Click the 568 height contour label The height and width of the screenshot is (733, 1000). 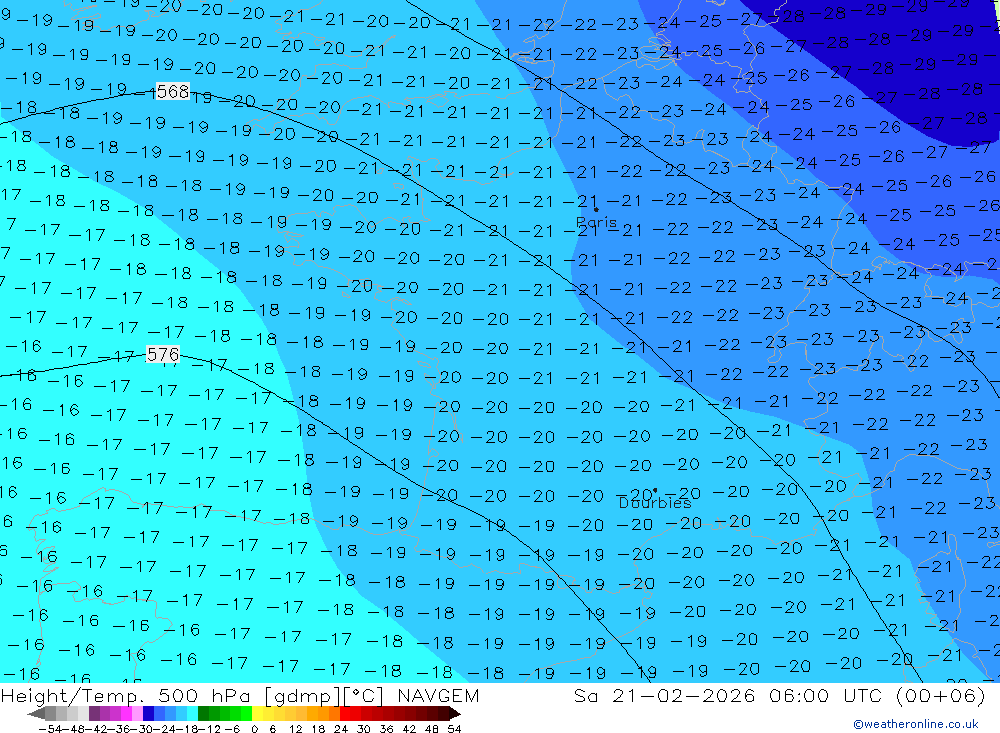173,92
